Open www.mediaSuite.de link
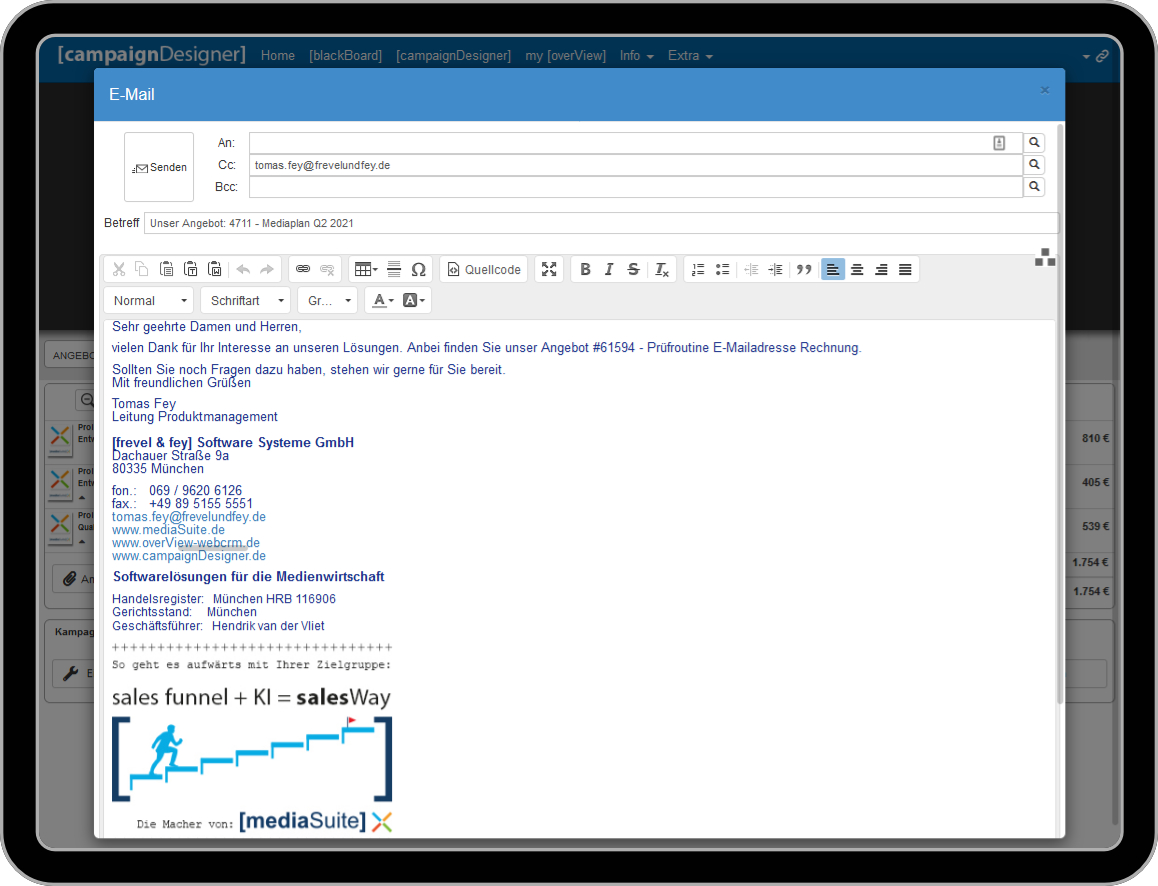The image size is (1158, 886). (x=168, y=530)
